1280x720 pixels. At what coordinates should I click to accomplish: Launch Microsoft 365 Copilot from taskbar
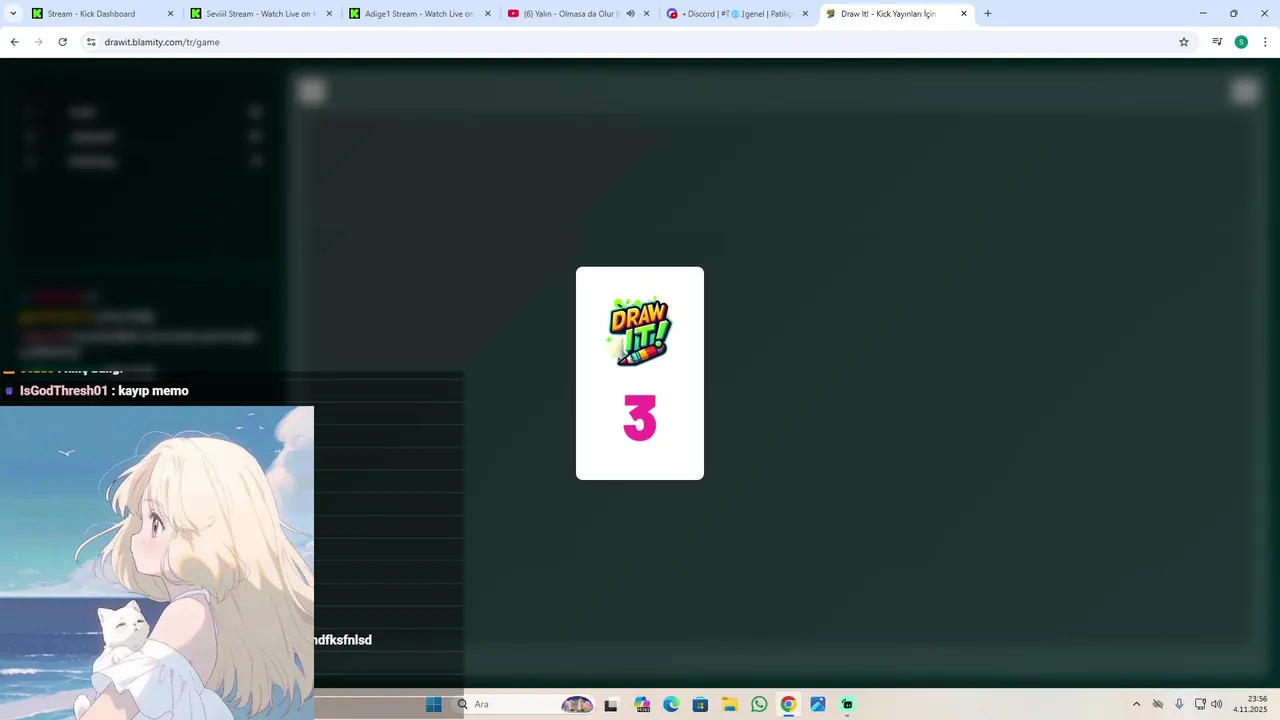pyautogui.click(x=642, y=704)
